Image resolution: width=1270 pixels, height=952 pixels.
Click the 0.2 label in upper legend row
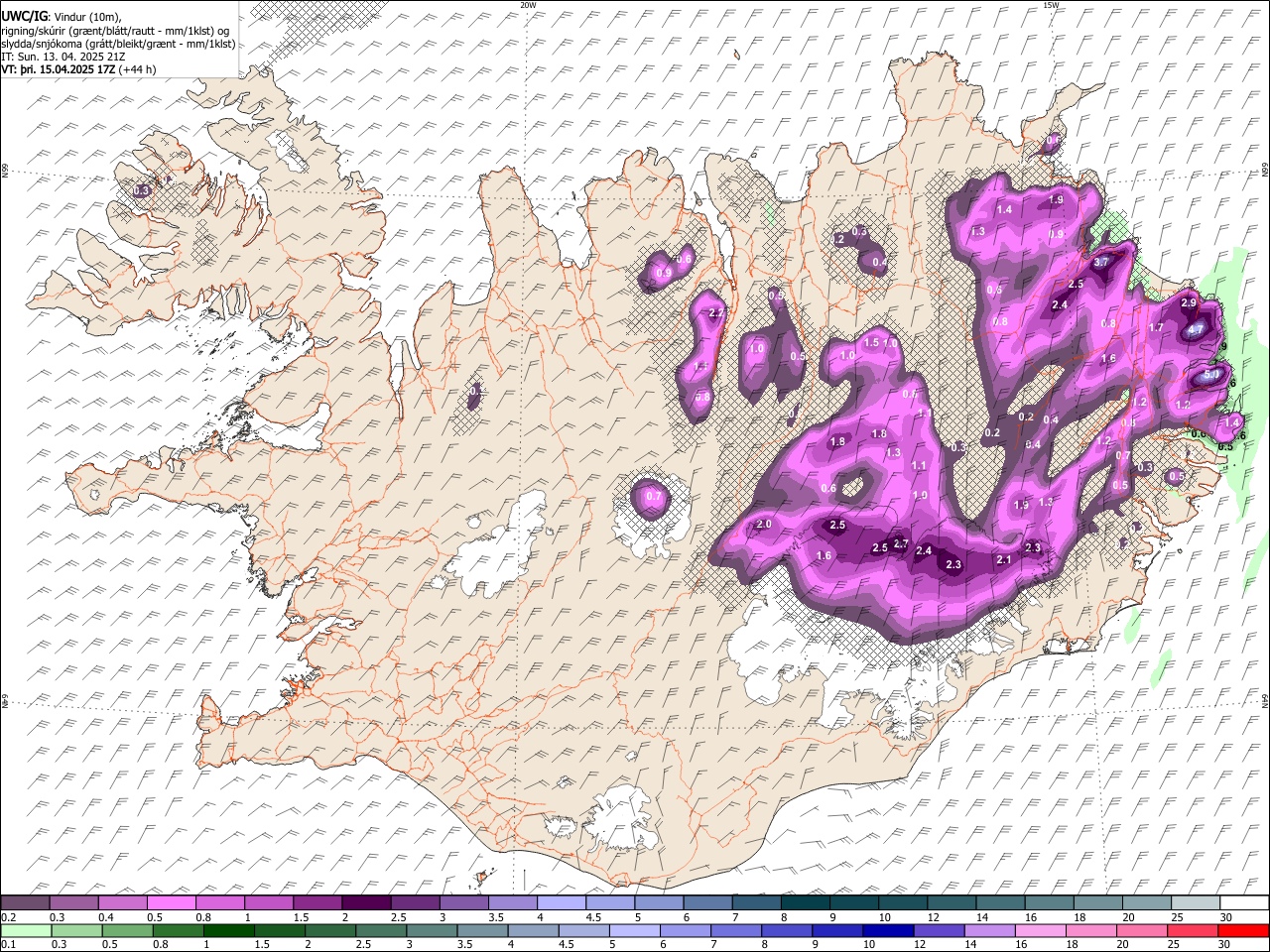click(7, 917)
